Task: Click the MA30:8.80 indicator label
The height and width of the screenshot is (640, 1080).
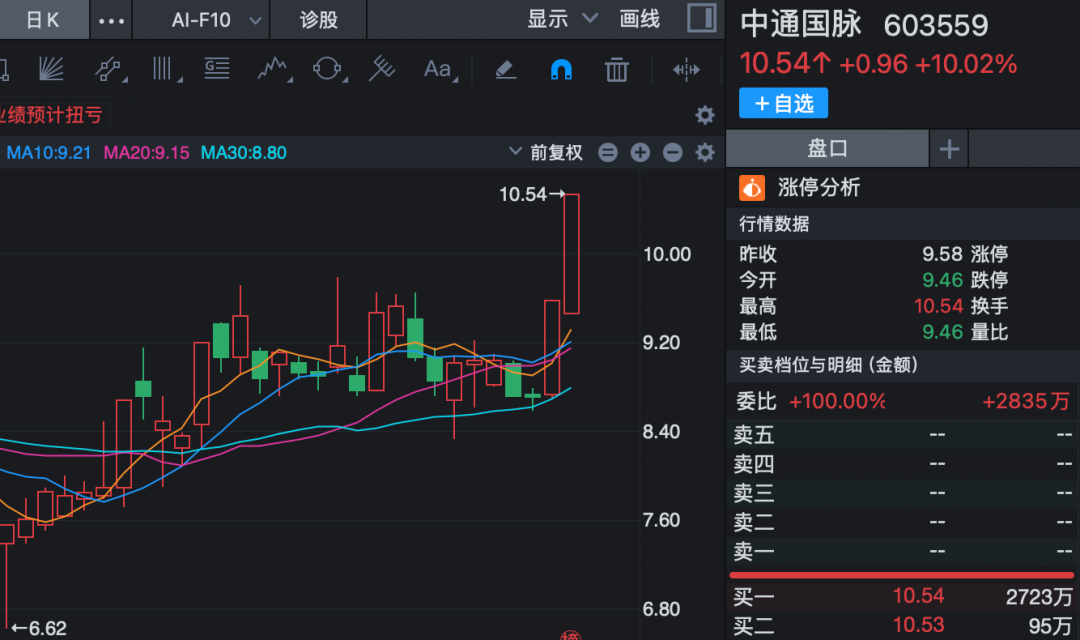Action: click(243, 153)
